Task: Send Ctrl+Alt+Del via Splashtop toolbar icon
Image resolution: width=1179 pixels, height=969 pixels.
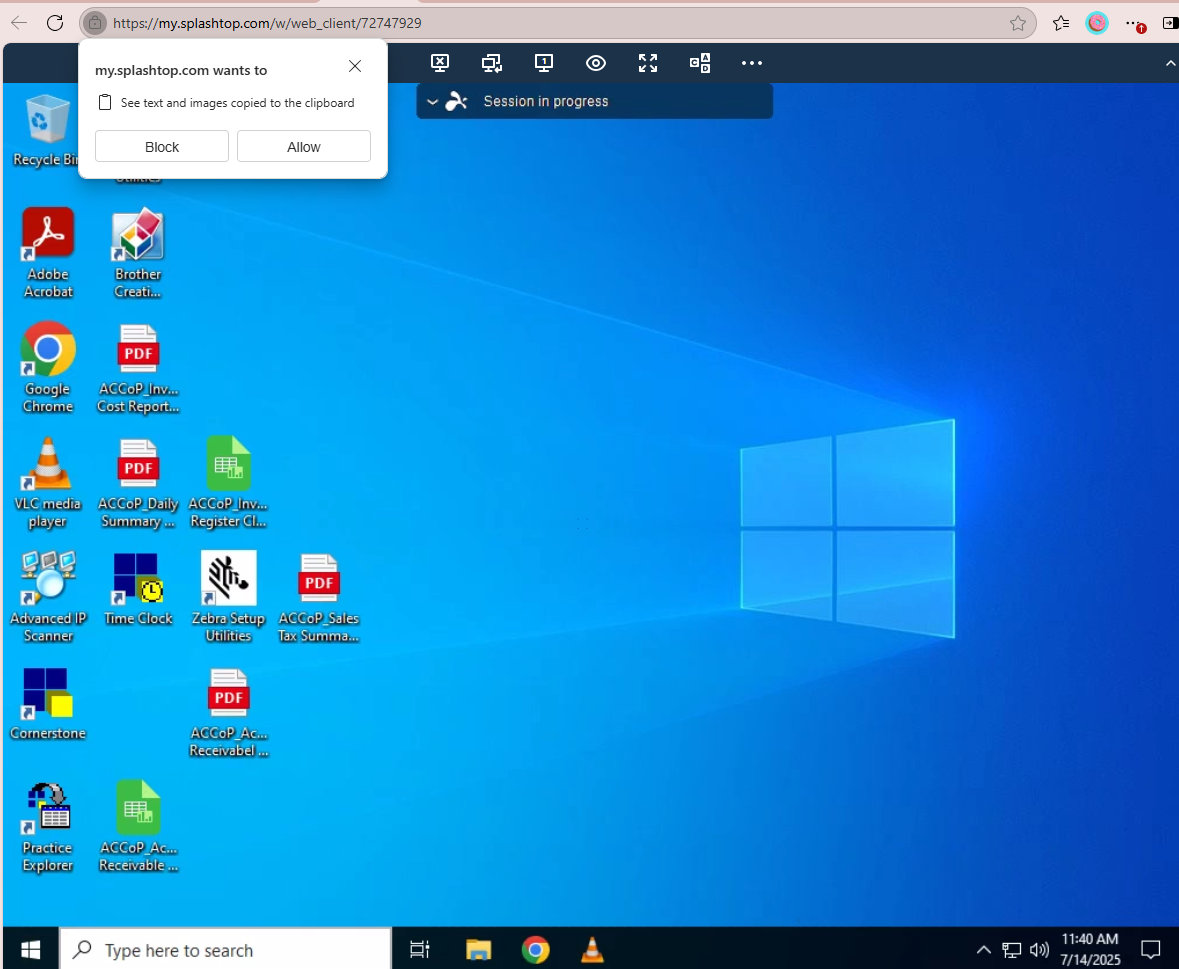Action: pyautogui.click(x=700, y=63)
